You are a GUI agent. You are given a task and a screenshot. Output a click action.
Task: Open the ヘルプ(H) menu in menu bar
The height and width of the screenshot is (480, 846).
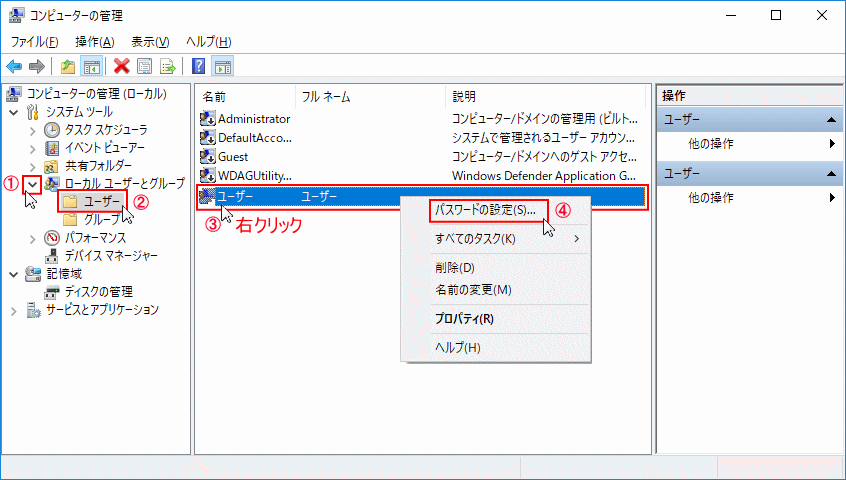click(209, 42)
